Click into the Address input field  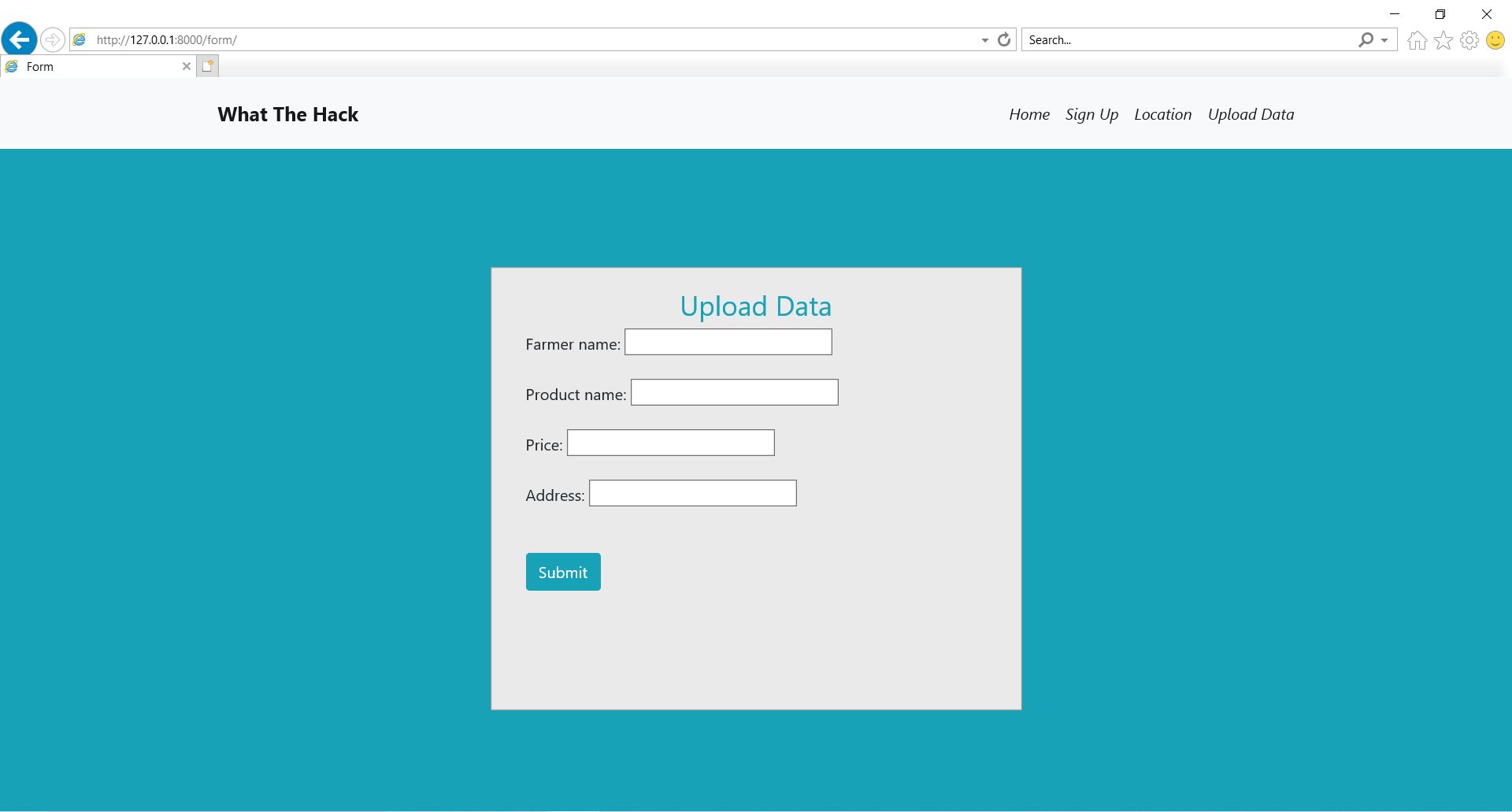pyautogui.click(x=693, y=493)
